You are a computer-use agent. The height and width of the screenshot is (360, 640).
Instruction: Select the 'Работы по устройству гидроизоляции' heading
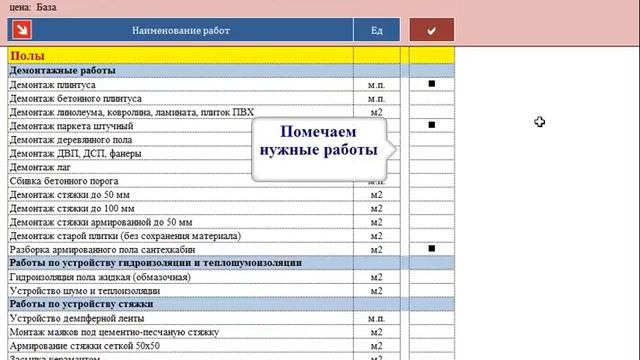(156, 263)
